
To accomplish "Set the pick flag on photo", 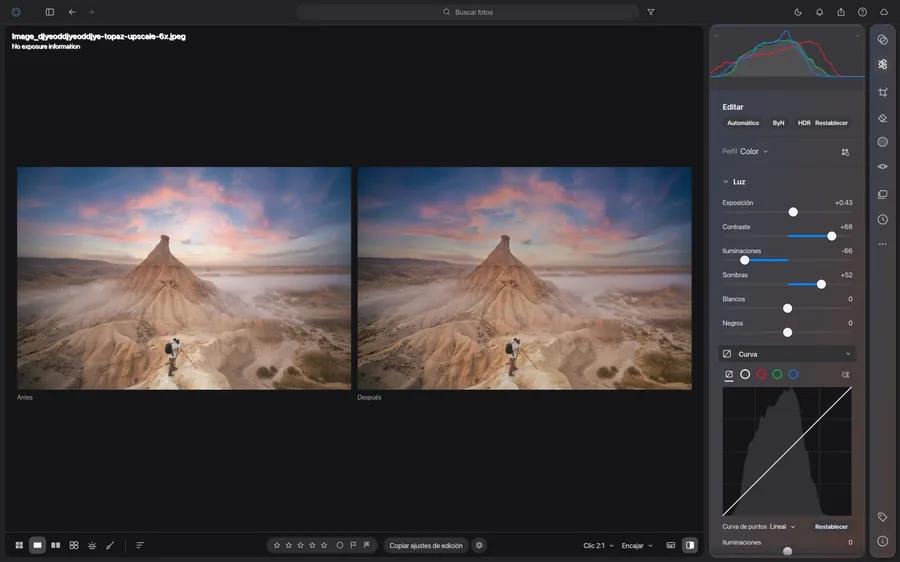I will [353, 545].
